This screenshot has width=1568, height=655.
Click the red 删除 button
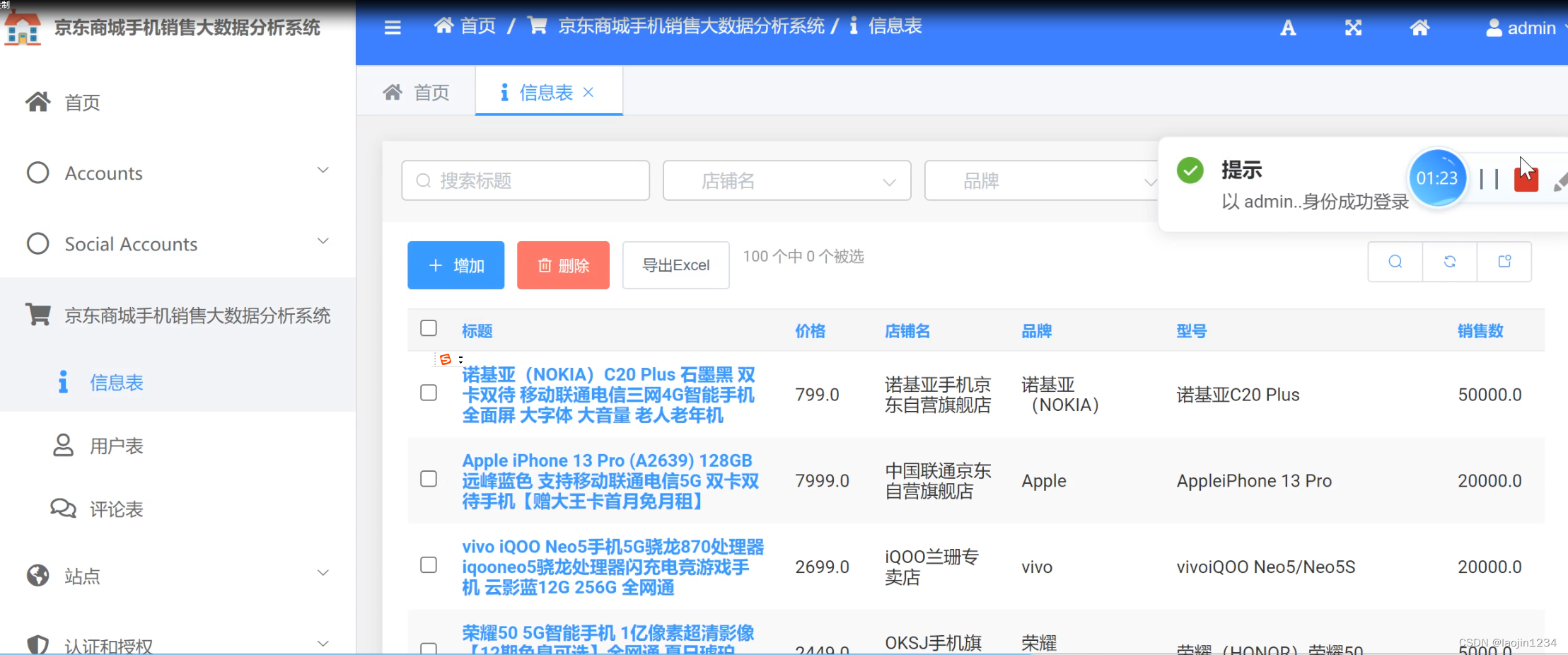pyautogui.click(x=564, y=265)
